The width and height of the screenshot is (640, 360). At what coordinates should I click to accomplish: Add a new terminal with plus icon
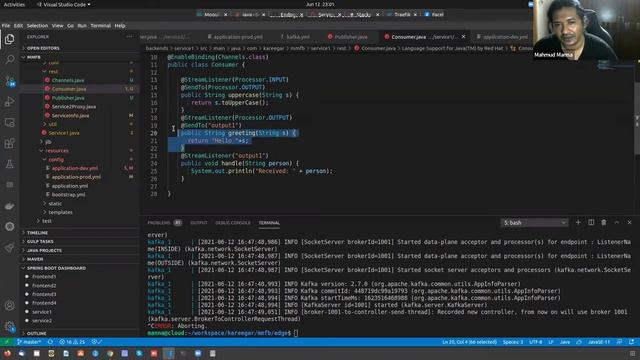pos(578,222)
